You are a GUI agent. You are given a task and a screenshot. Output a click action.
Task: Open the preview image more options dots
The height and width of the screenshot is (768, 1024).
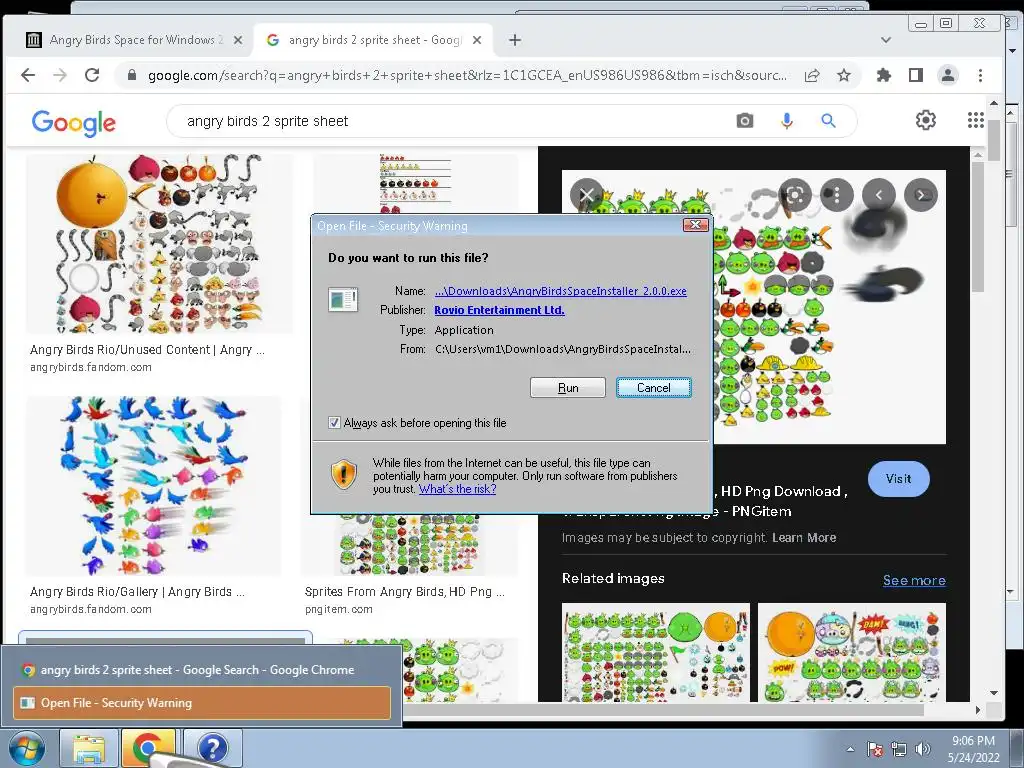click(x=837, y=195)
